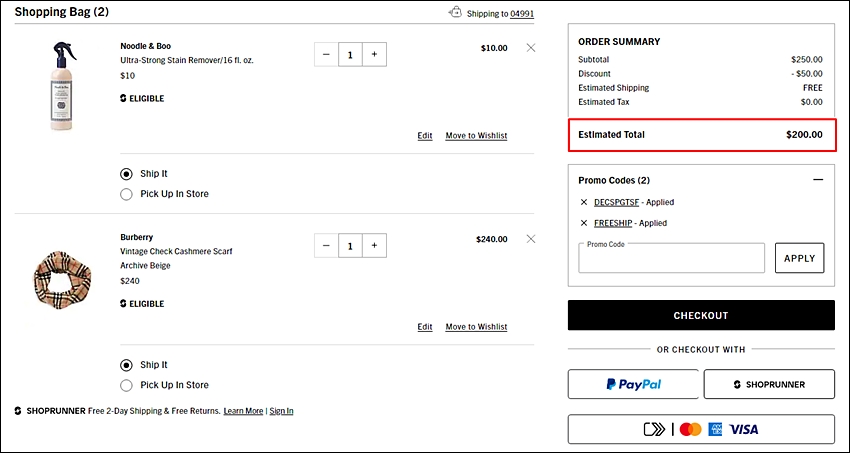Click the ShopRunner ELIGIBLE badge on stain remover
This screenshot has height=453, width=850.
coord(142,99)
